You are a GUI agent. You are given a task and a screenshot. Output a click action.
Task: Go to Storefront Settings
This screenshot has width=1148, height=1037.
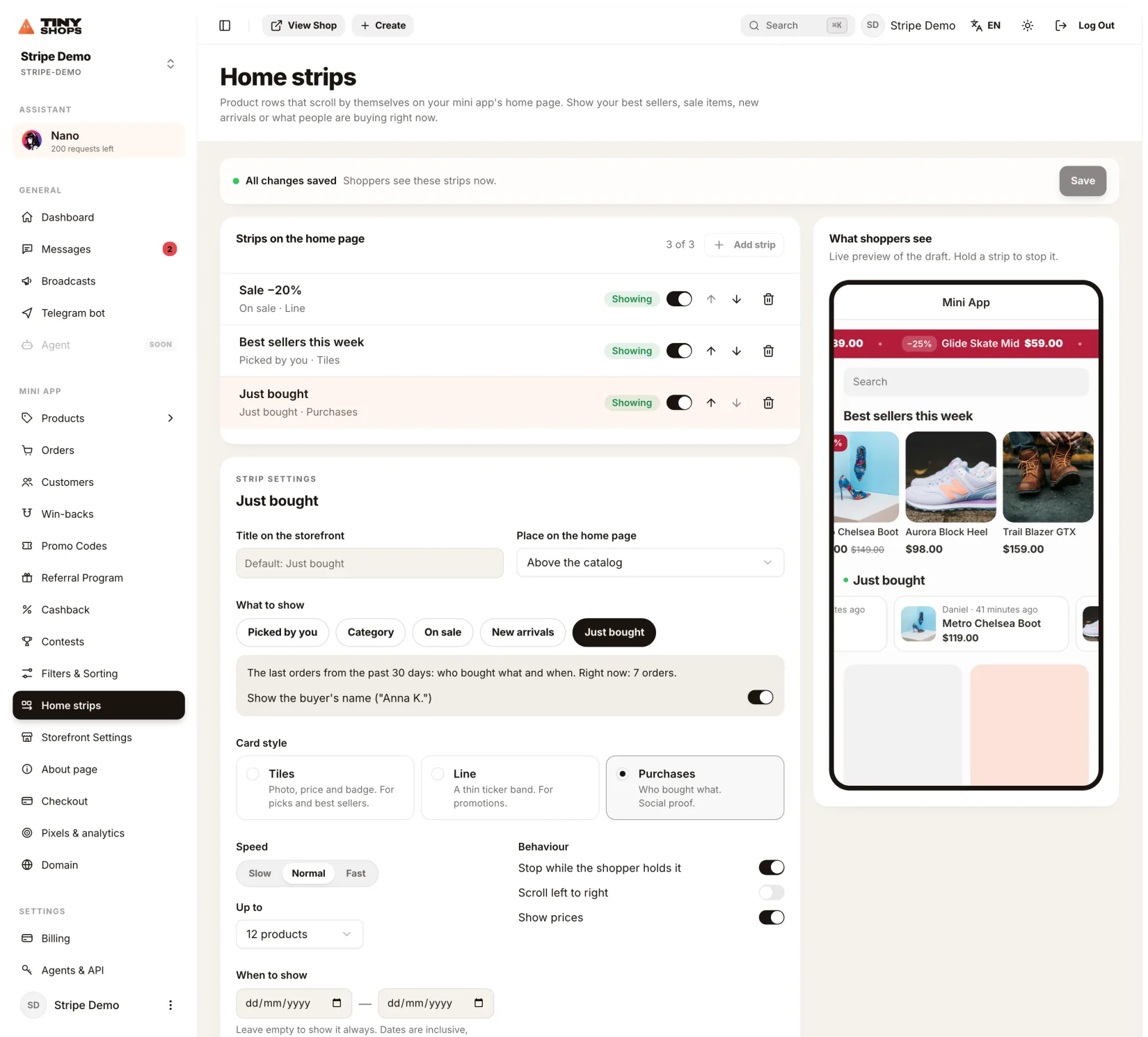pyautogui.click(x=99, y=737)
